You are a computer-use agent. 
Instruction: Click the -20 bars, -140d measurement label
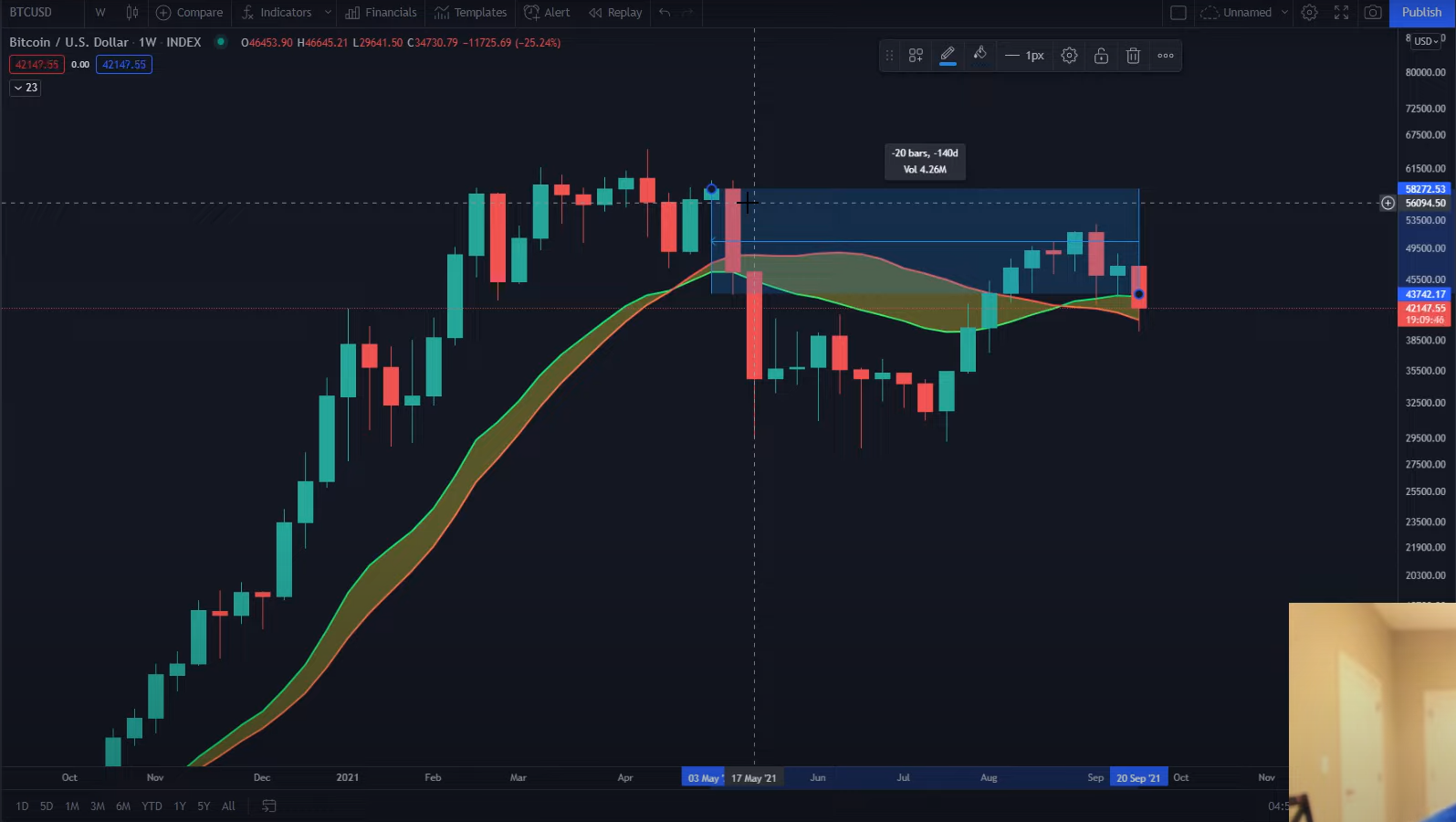coord(925,161)
